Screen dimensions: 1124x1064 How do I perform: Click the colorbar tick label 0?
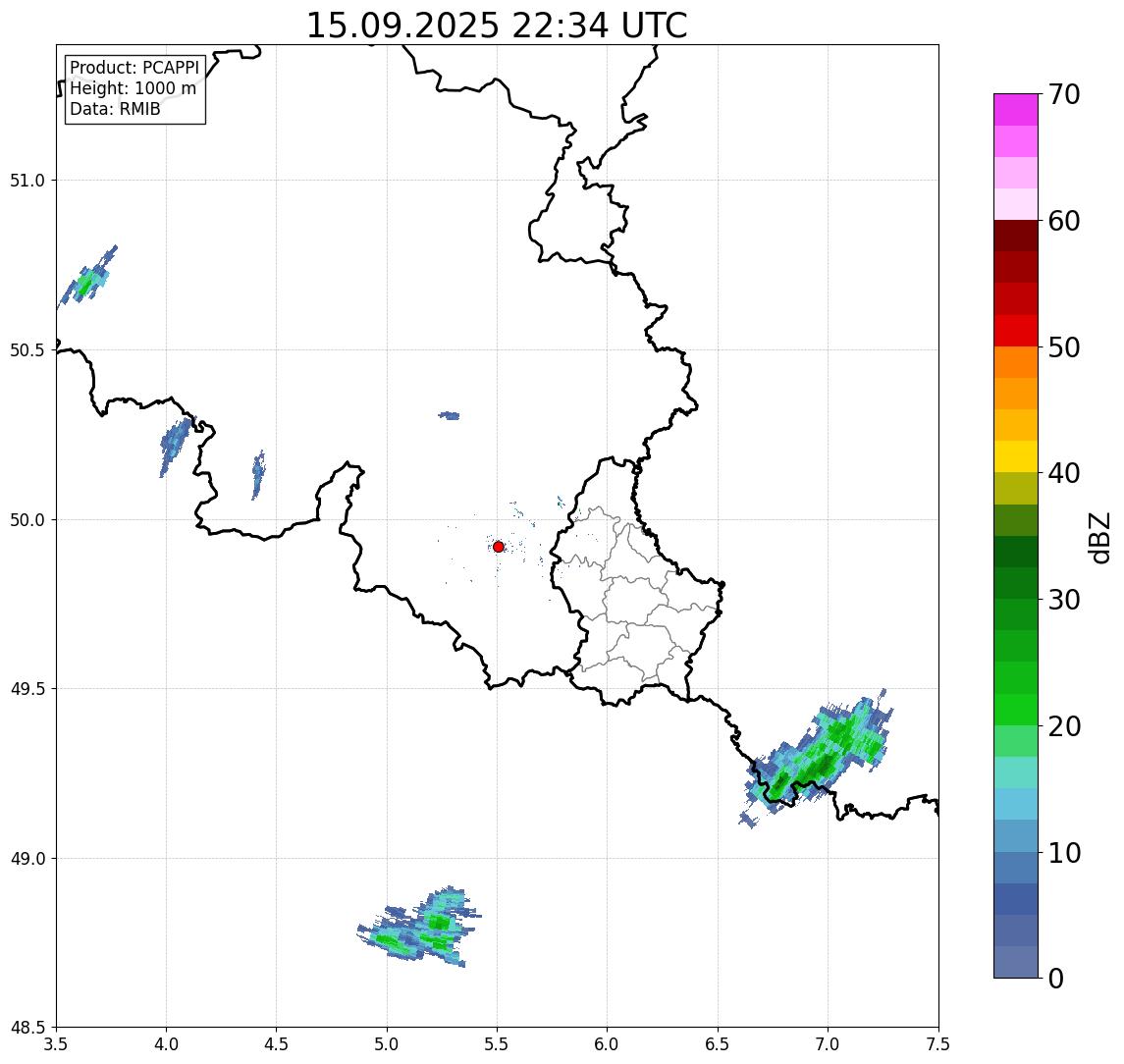pos(1056,979)
